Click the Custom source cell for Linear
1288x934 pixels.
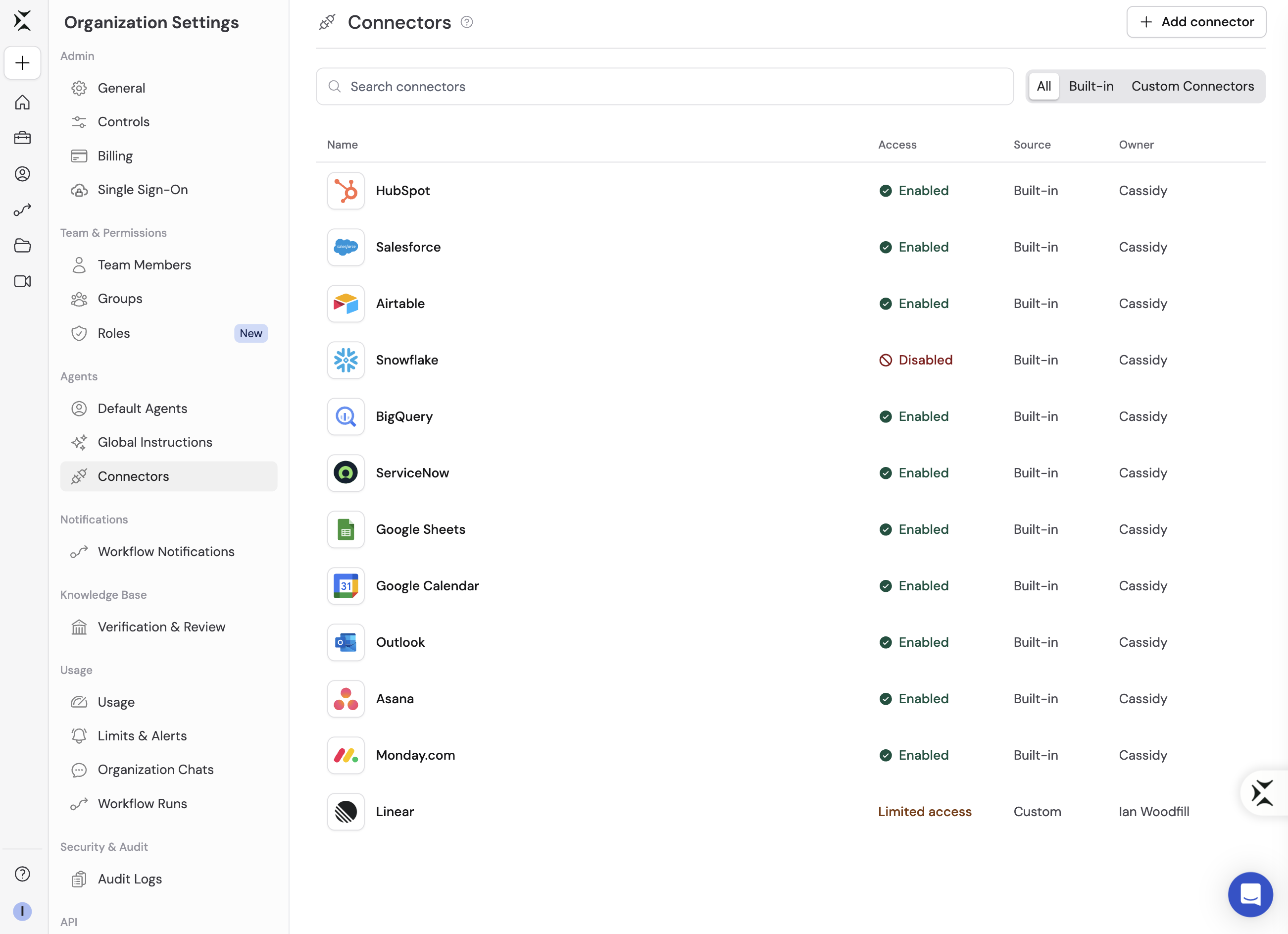[x=1037, y=812]
